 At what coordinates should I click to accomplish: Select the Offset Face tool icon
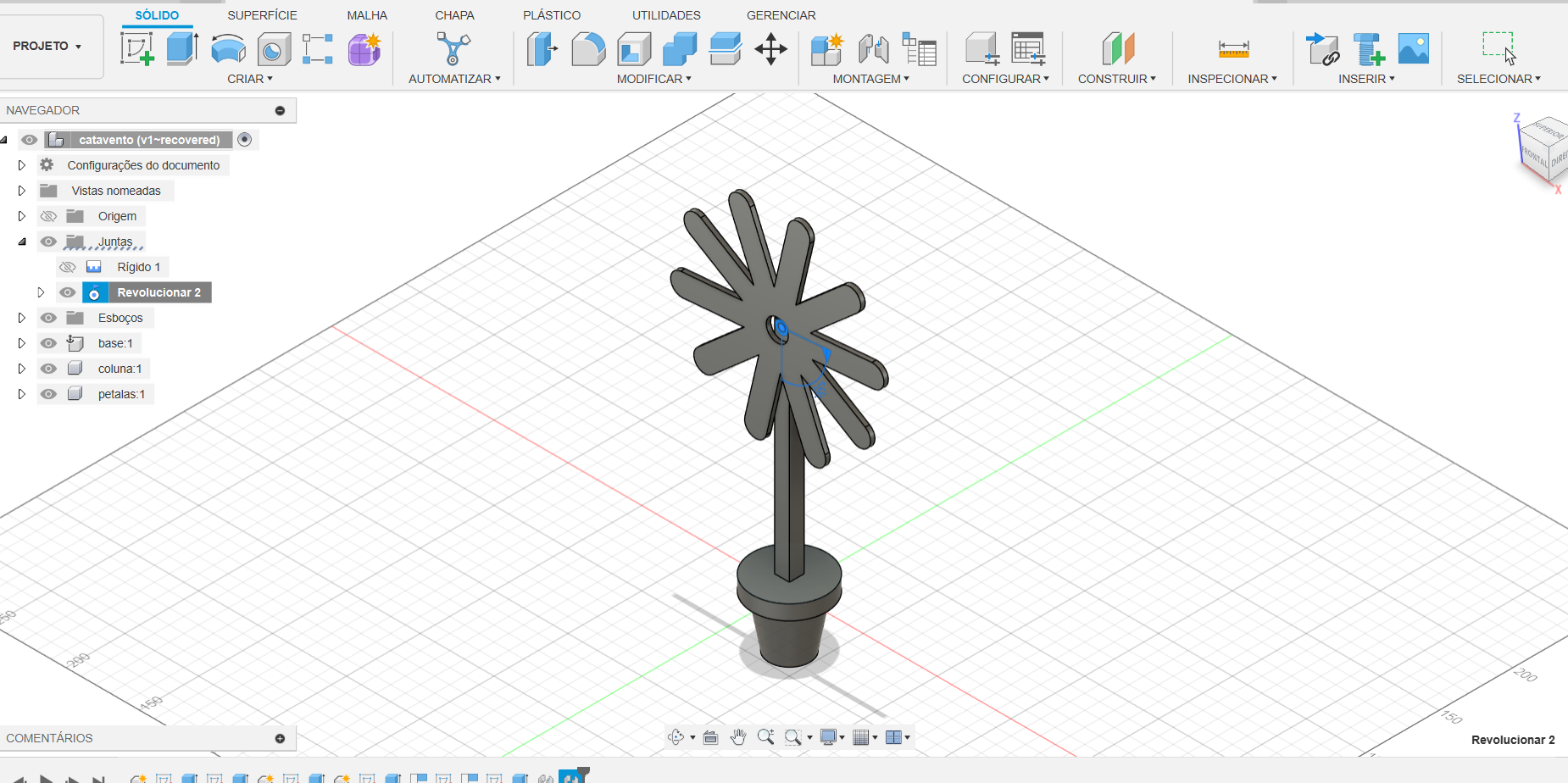726,49
